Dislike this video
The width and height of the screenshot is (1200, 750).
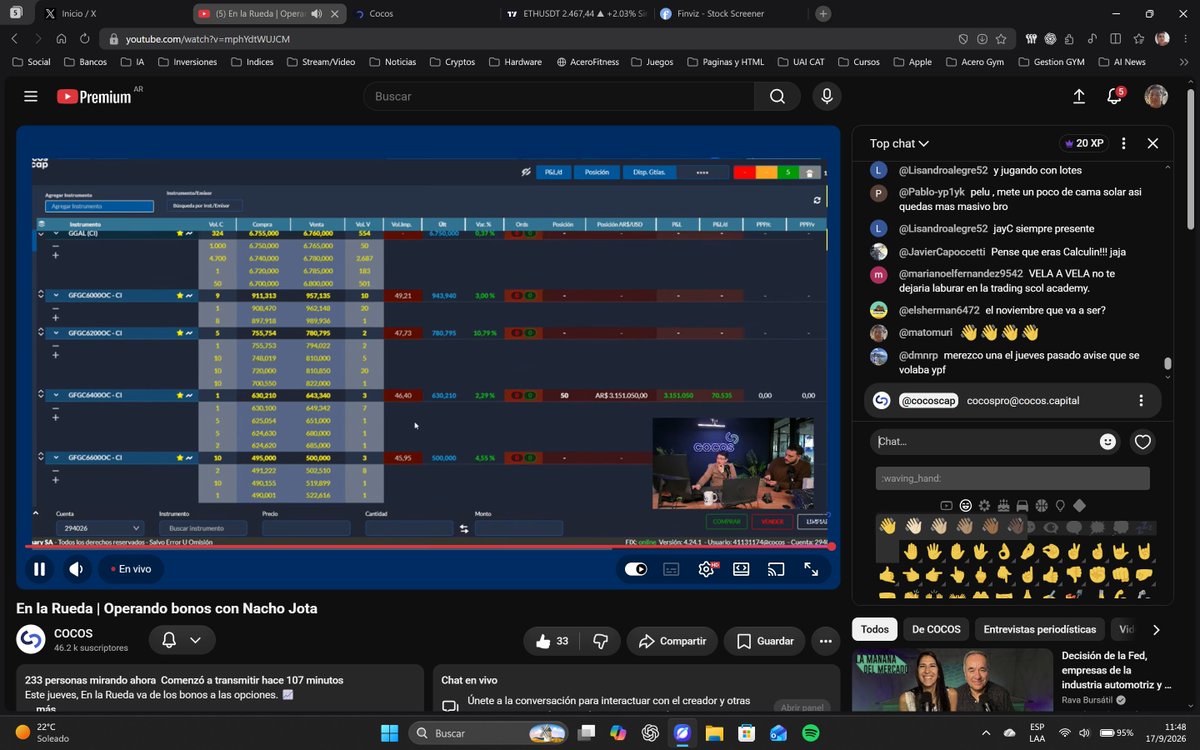pos(600,641)
